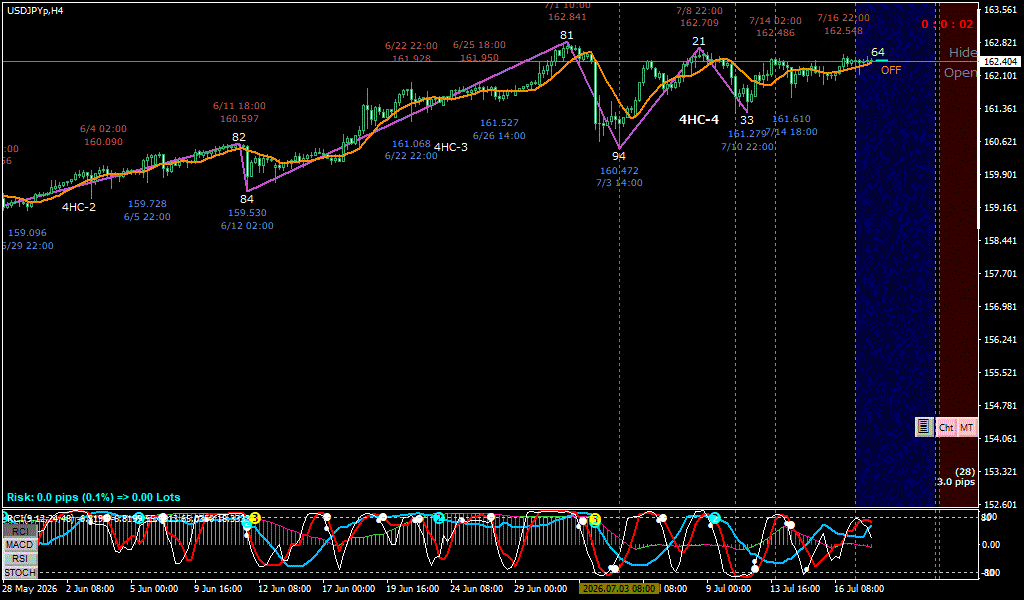Click the current price tag 162.404
The height and width of the screenshot is (600, 1024).
click(x=1000, y=61)
